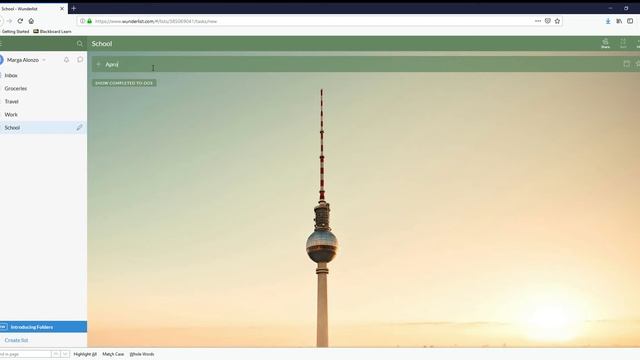Toggle browser sidebar view icon
Screen dimensions: 640x360
click(630, 21)
